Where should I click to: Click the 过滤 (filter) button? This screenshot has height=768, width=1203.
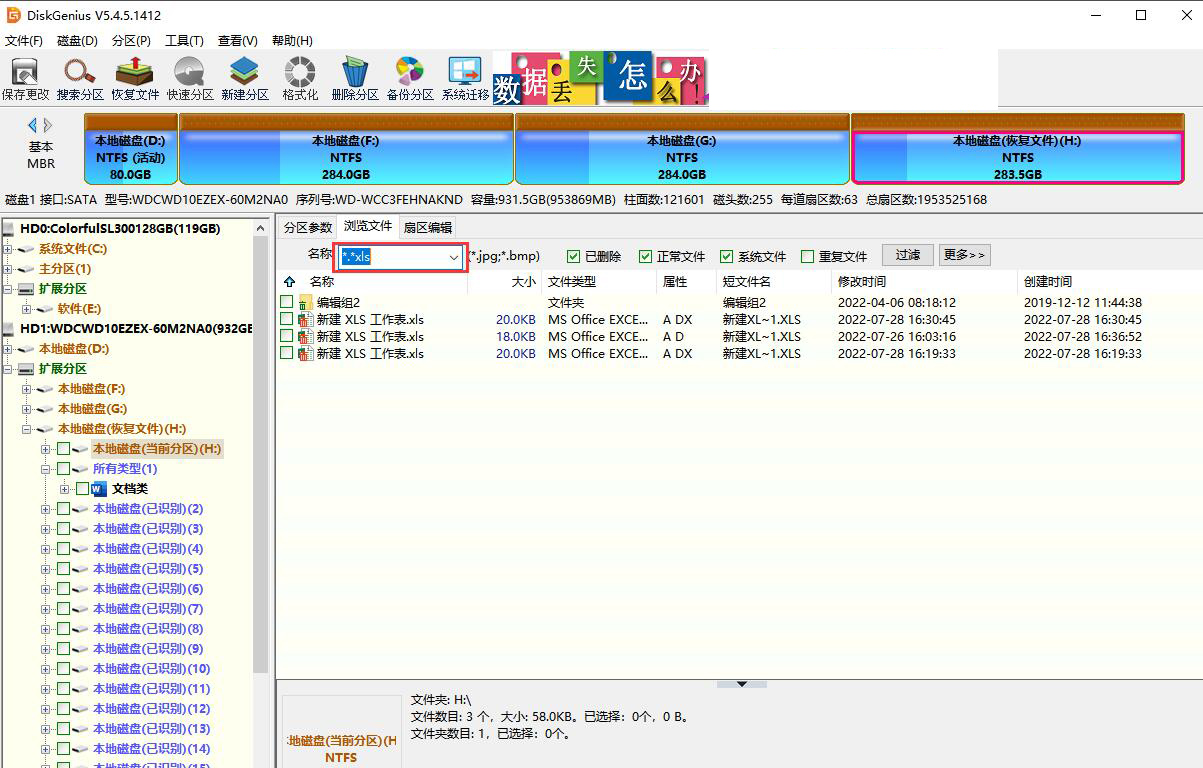click(908, 255)
